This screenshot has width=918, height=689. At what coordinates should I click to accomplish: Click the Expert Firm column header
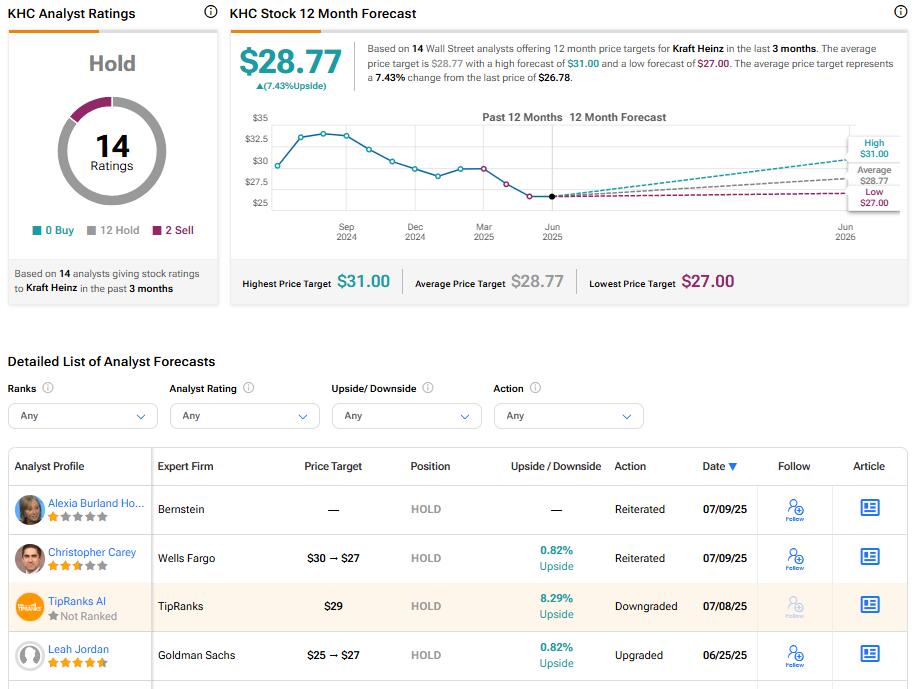[186, 467]
